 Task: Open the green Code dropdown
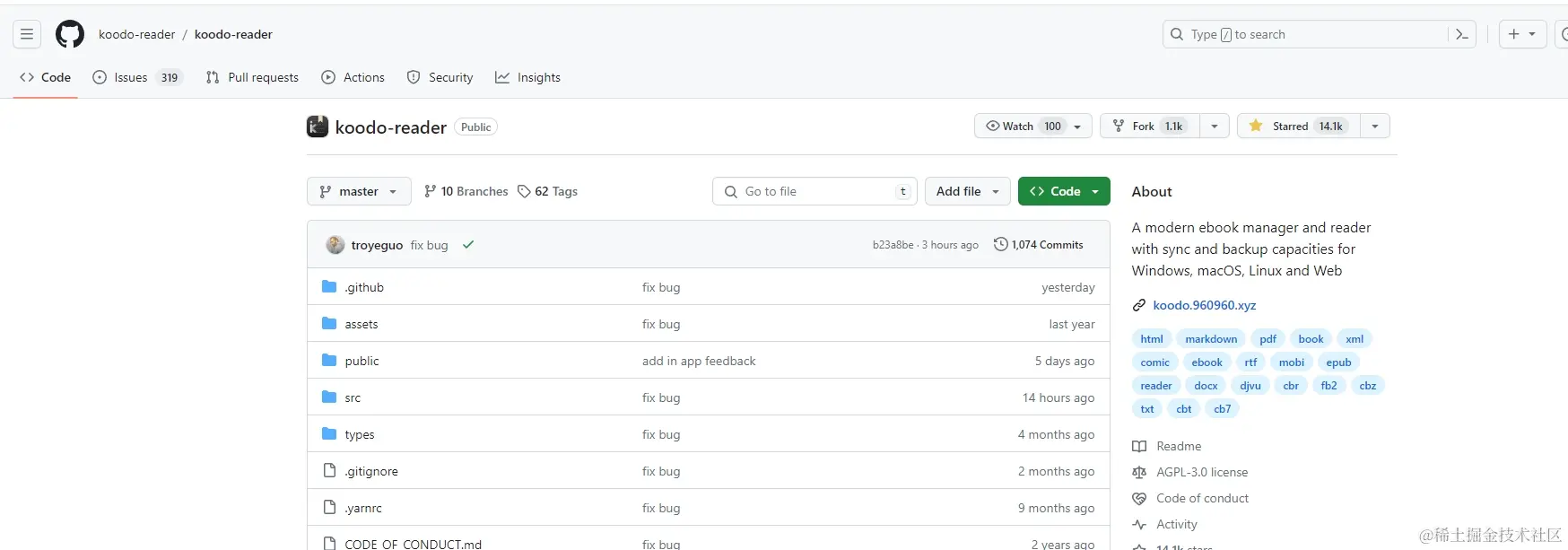1064,191
